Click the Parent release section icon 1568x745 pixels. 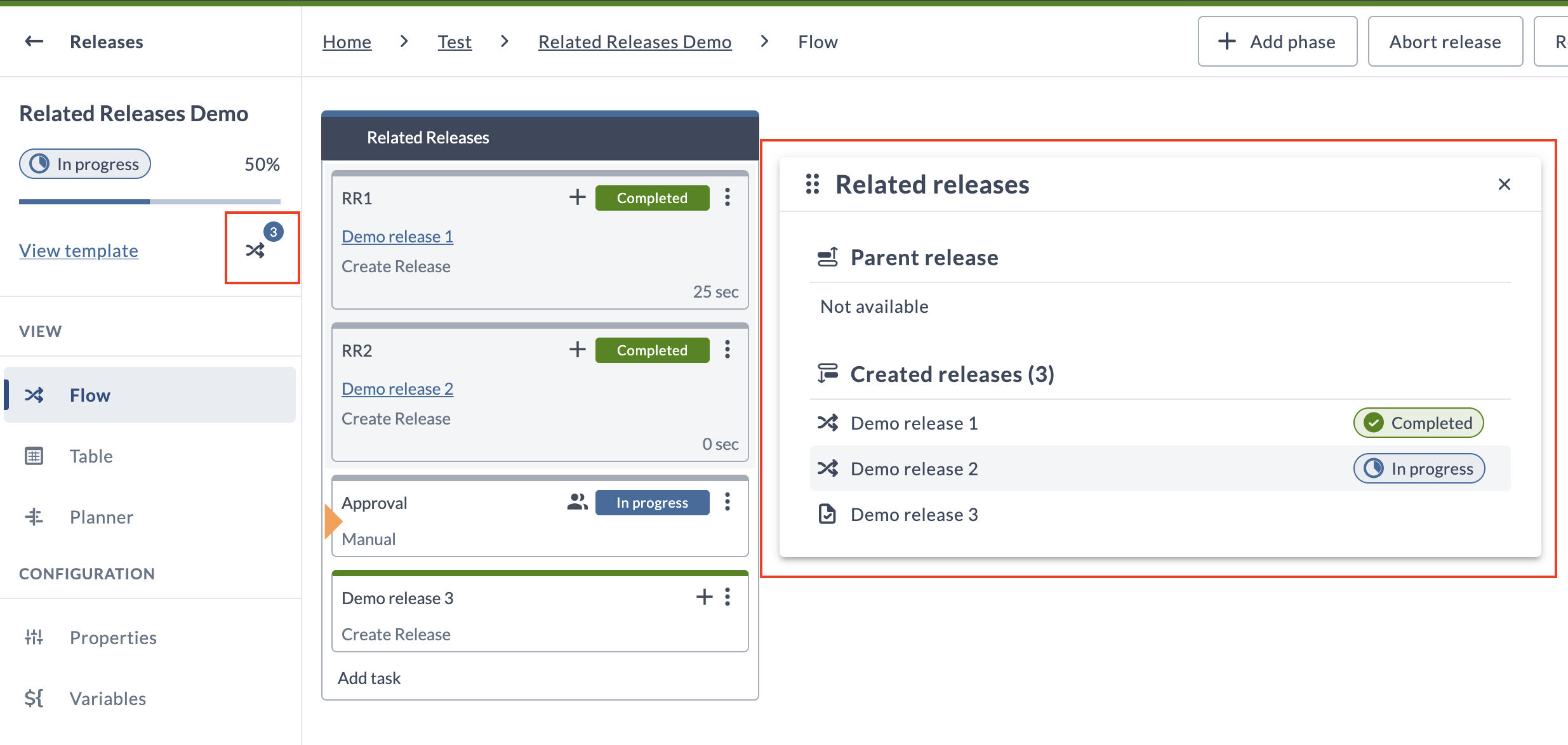point(827,257)
